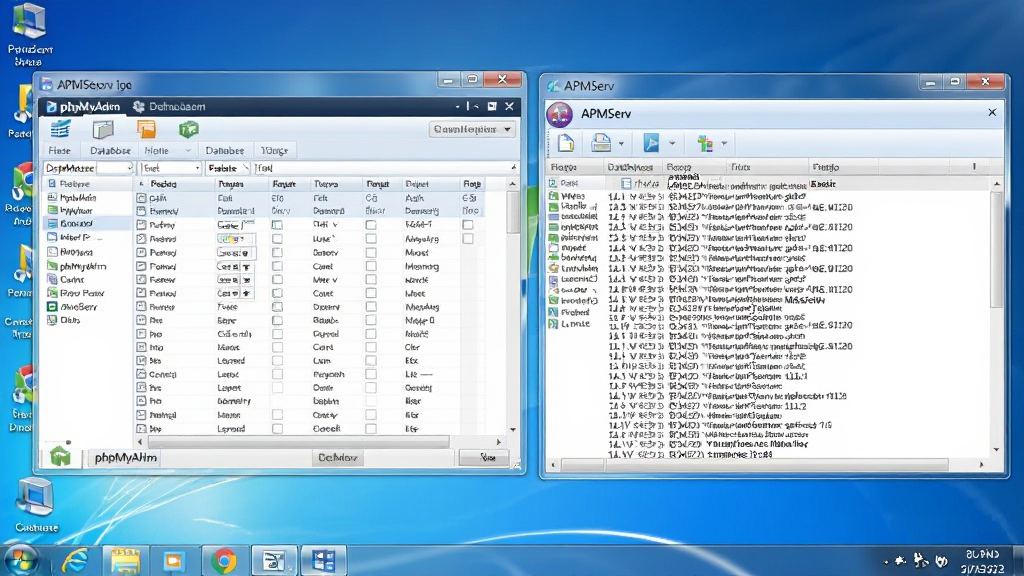Select the highlighted 'Boosaed' item in phpMyAdmin sidebar

(87, 223)
